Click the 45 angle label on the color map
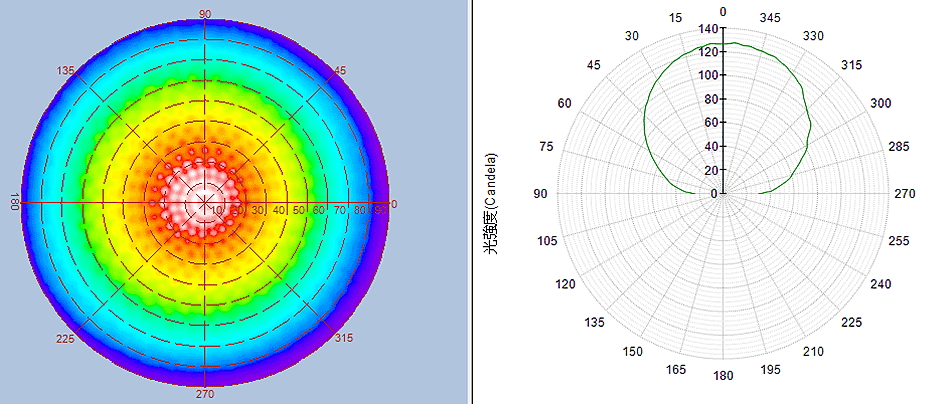 [338, 71]
